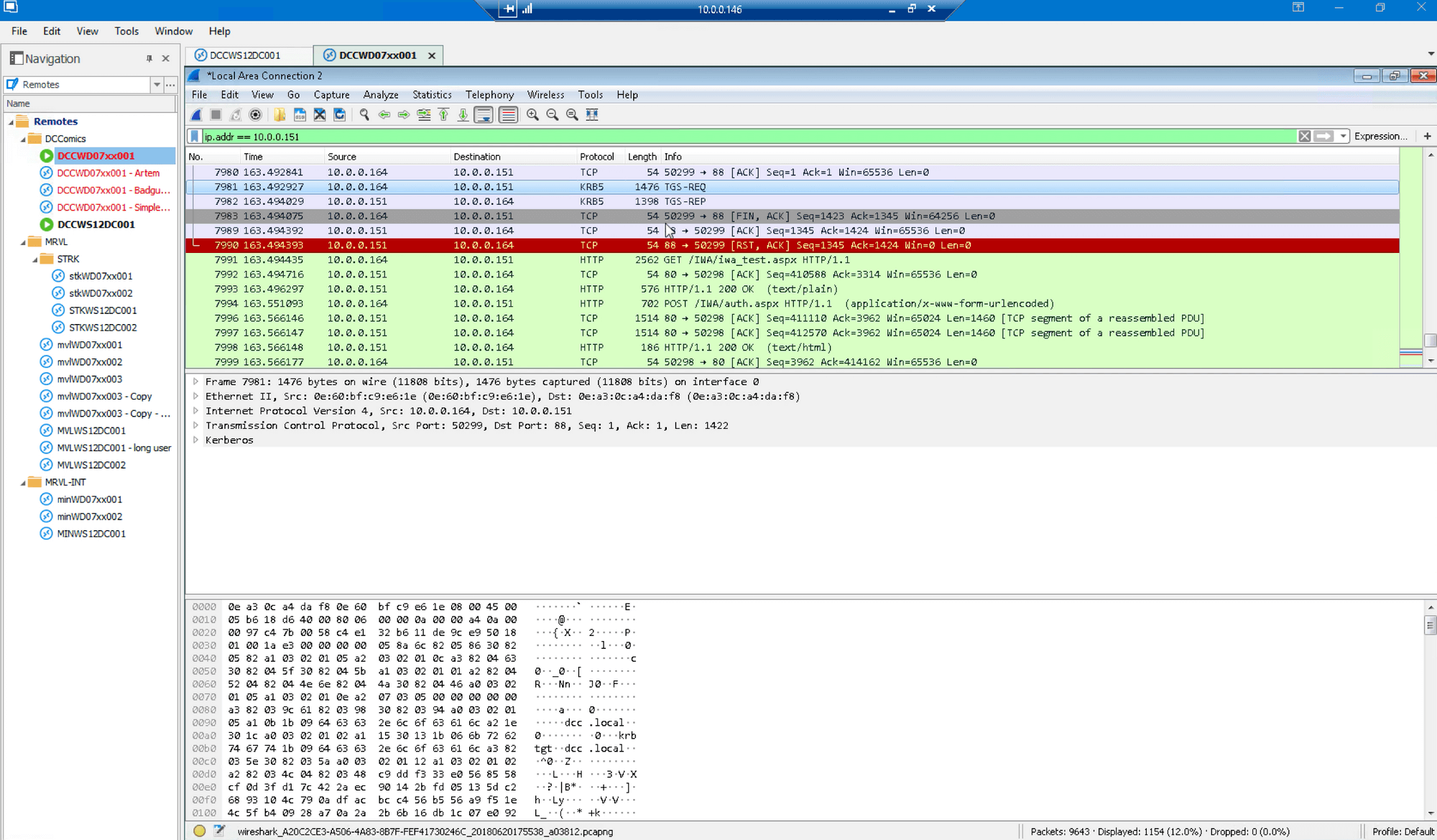This screenshot has height=840, width=1437.
Task: Select the Statistics menu item
Action: tap(431, 95)
